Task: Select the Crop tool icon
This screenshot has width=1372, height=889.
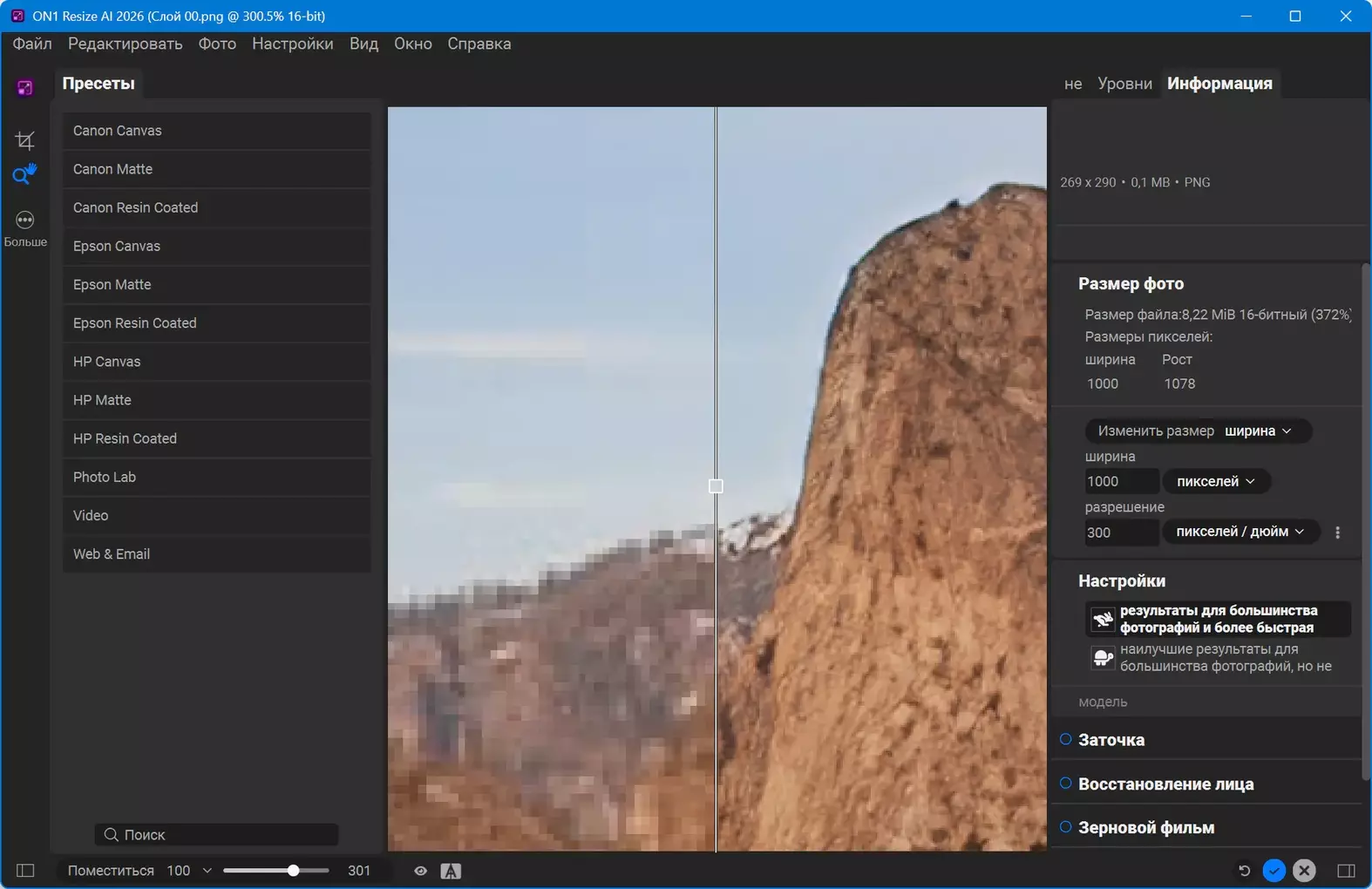Action: 24,140
